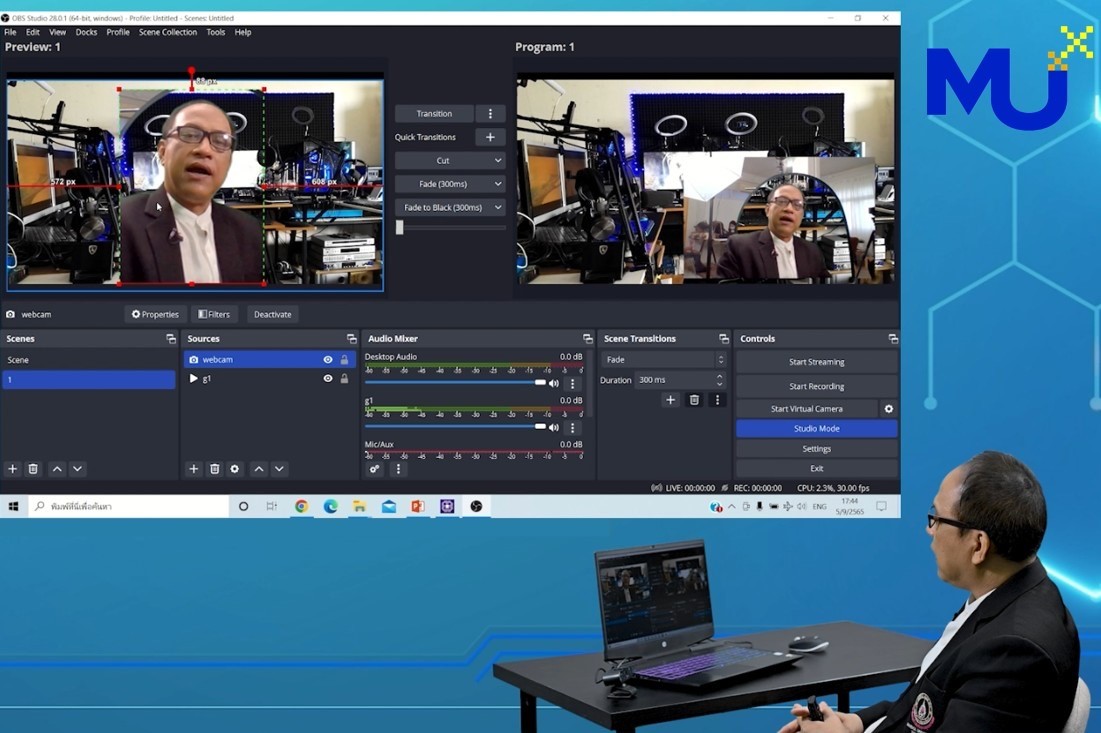Move the scene down in the Scenes list

[77, 468]
